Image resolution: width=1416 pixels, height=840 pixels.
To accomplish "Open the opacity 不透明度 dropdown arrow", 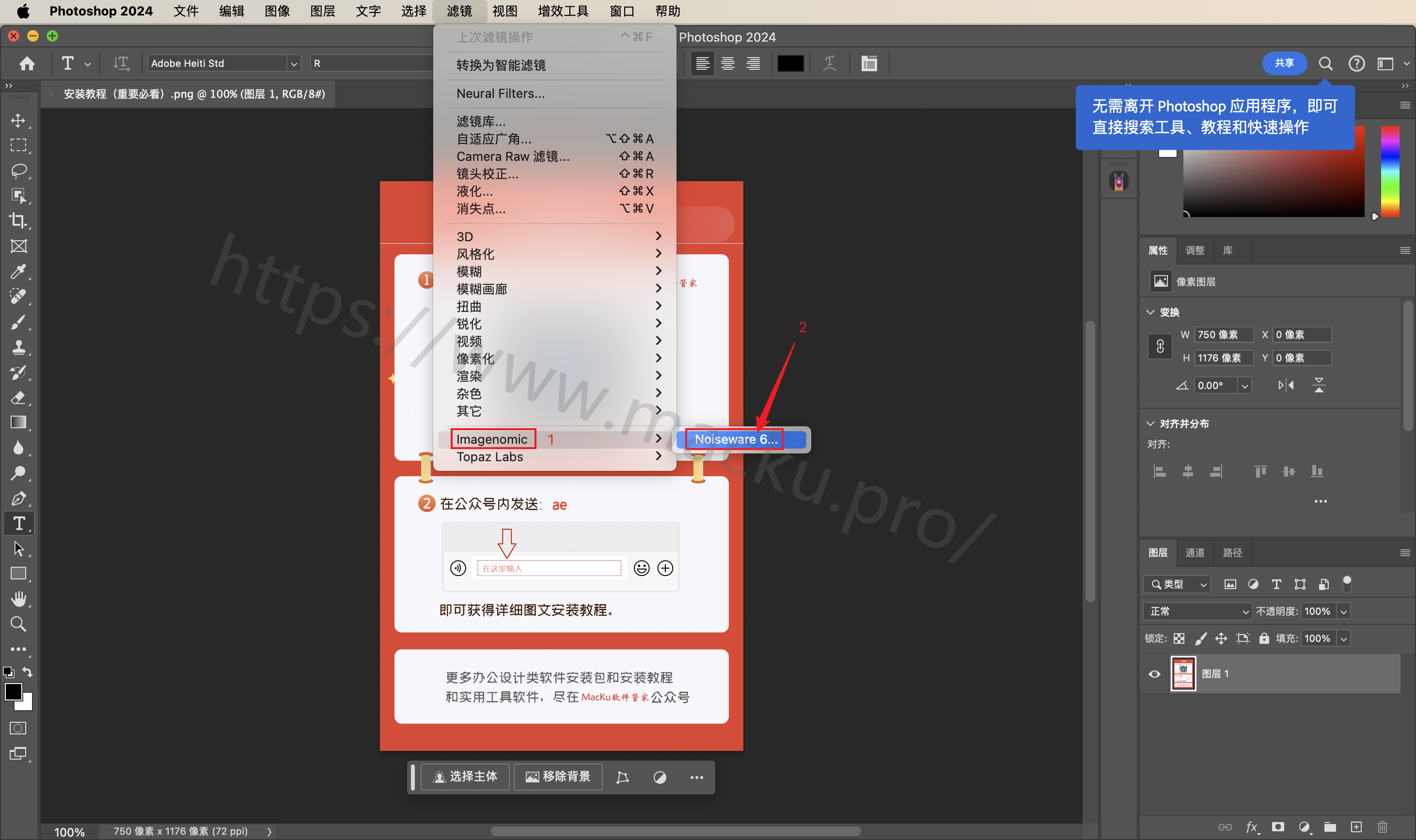I will tap(1343, 611).
